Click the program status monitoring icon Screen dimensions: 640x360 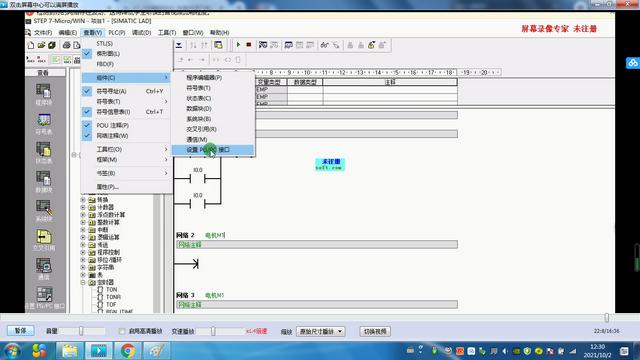pos(263,45)
